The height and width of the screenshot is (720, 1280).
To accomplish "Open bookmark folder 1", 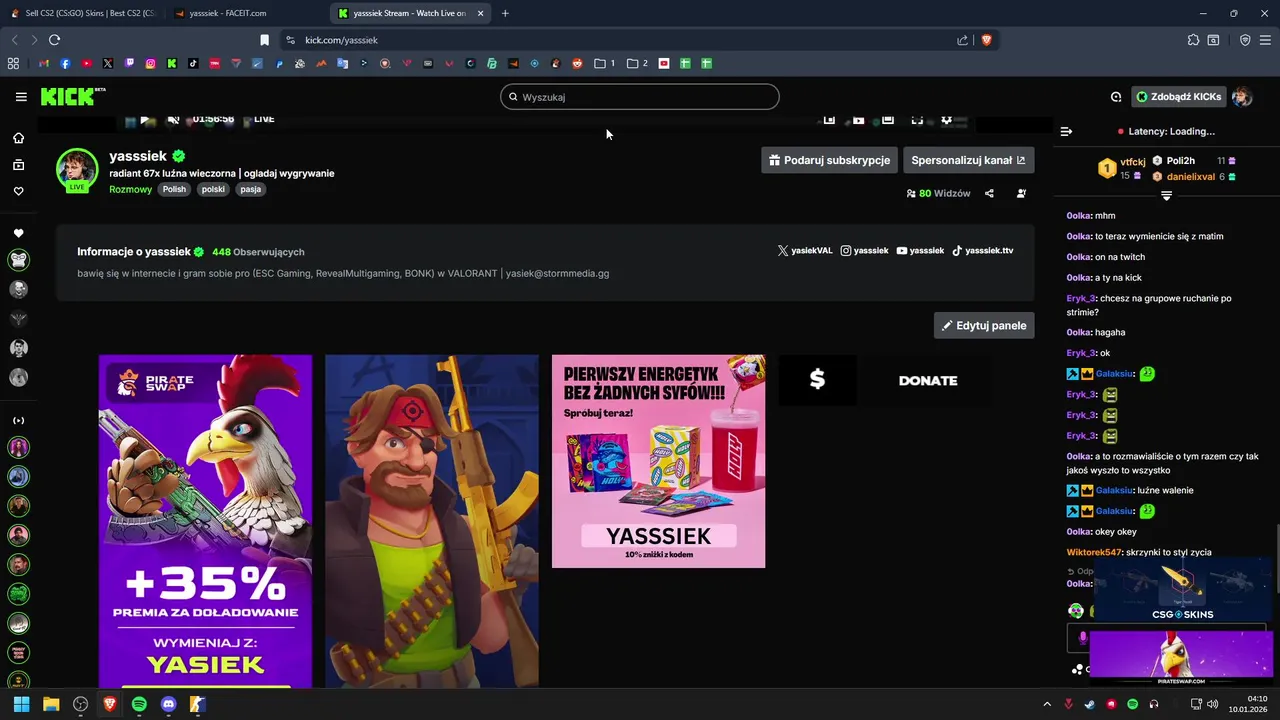I will [x=604, y=63].
